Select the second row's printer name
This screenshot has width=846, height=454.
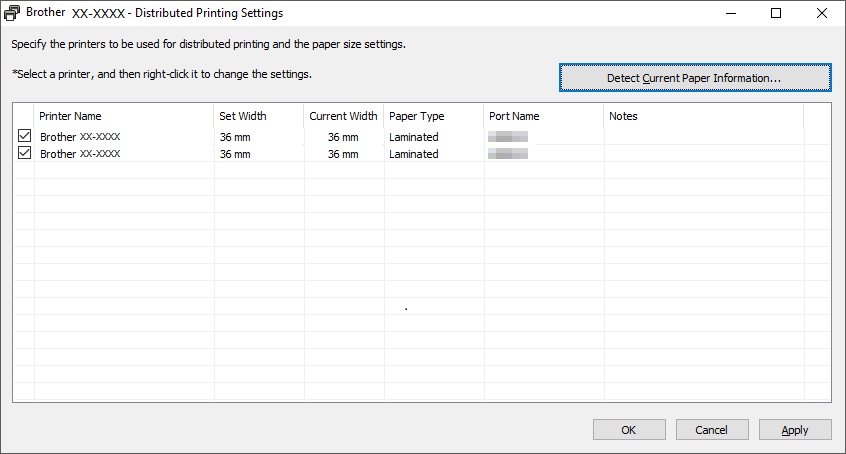80,155
